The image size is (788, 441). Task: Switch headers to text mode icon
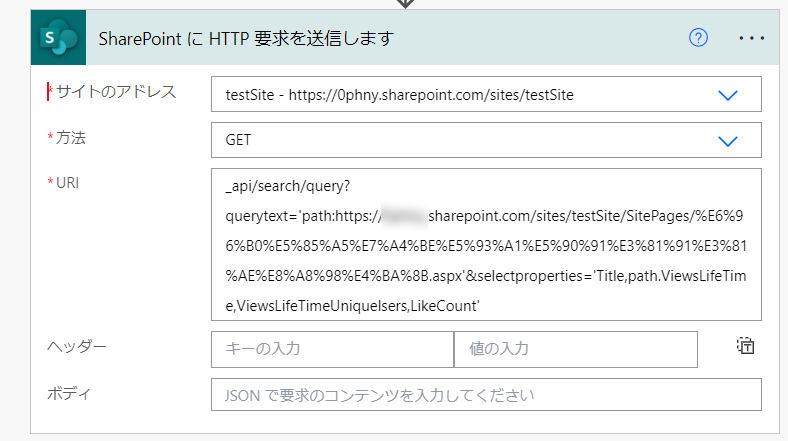click(x=746, y=346)
